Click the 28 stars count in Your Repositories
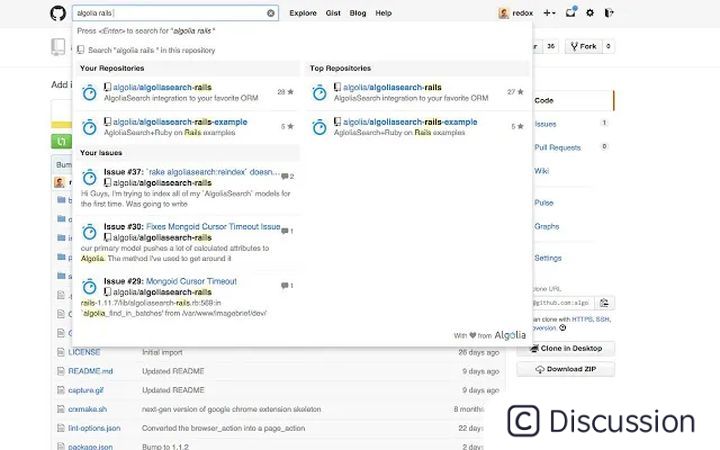 [x=285, y=92]
